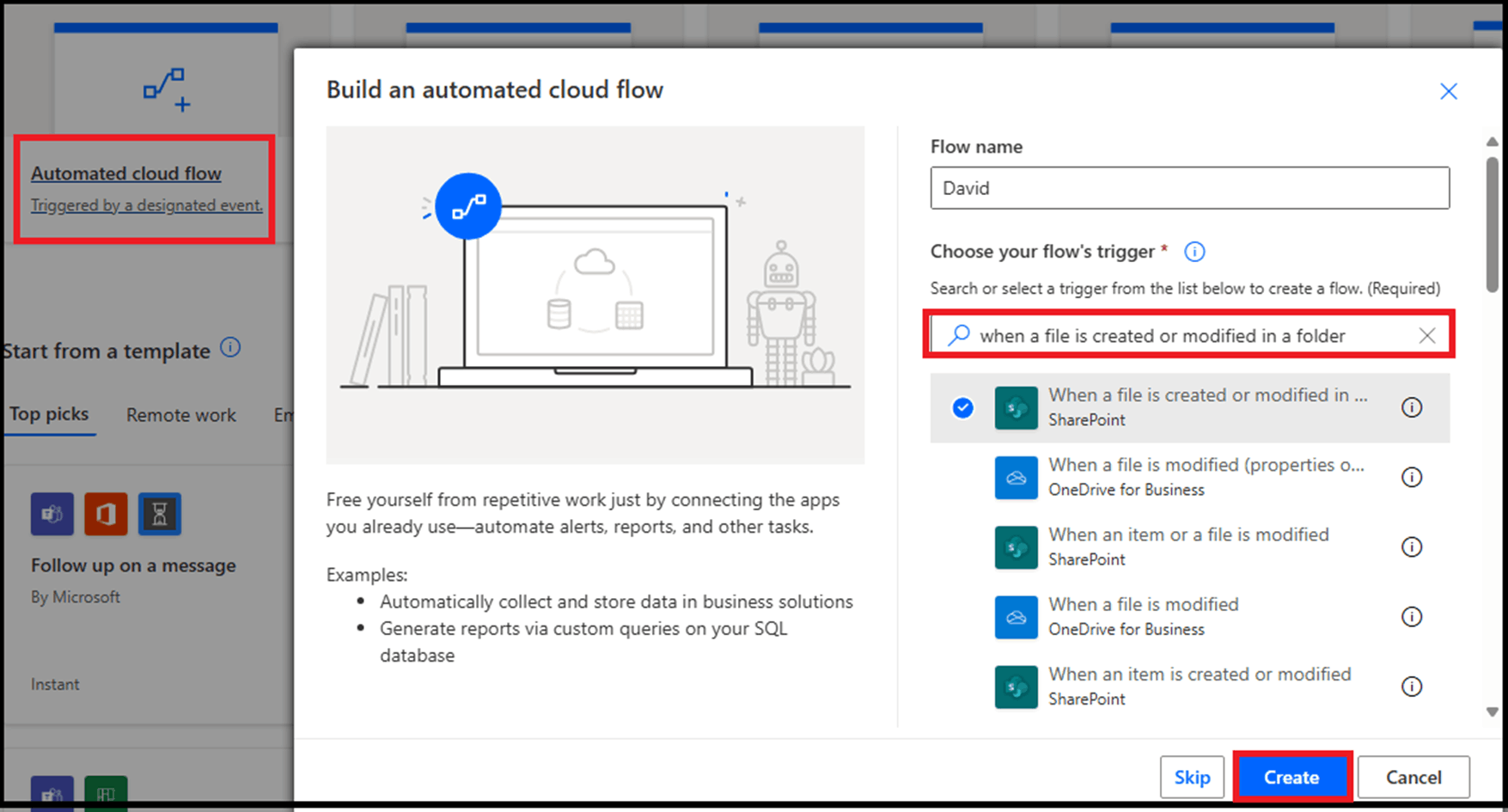Click the Create button
The width and height of the screenshot is (1508, 812).
(1291, 777)
